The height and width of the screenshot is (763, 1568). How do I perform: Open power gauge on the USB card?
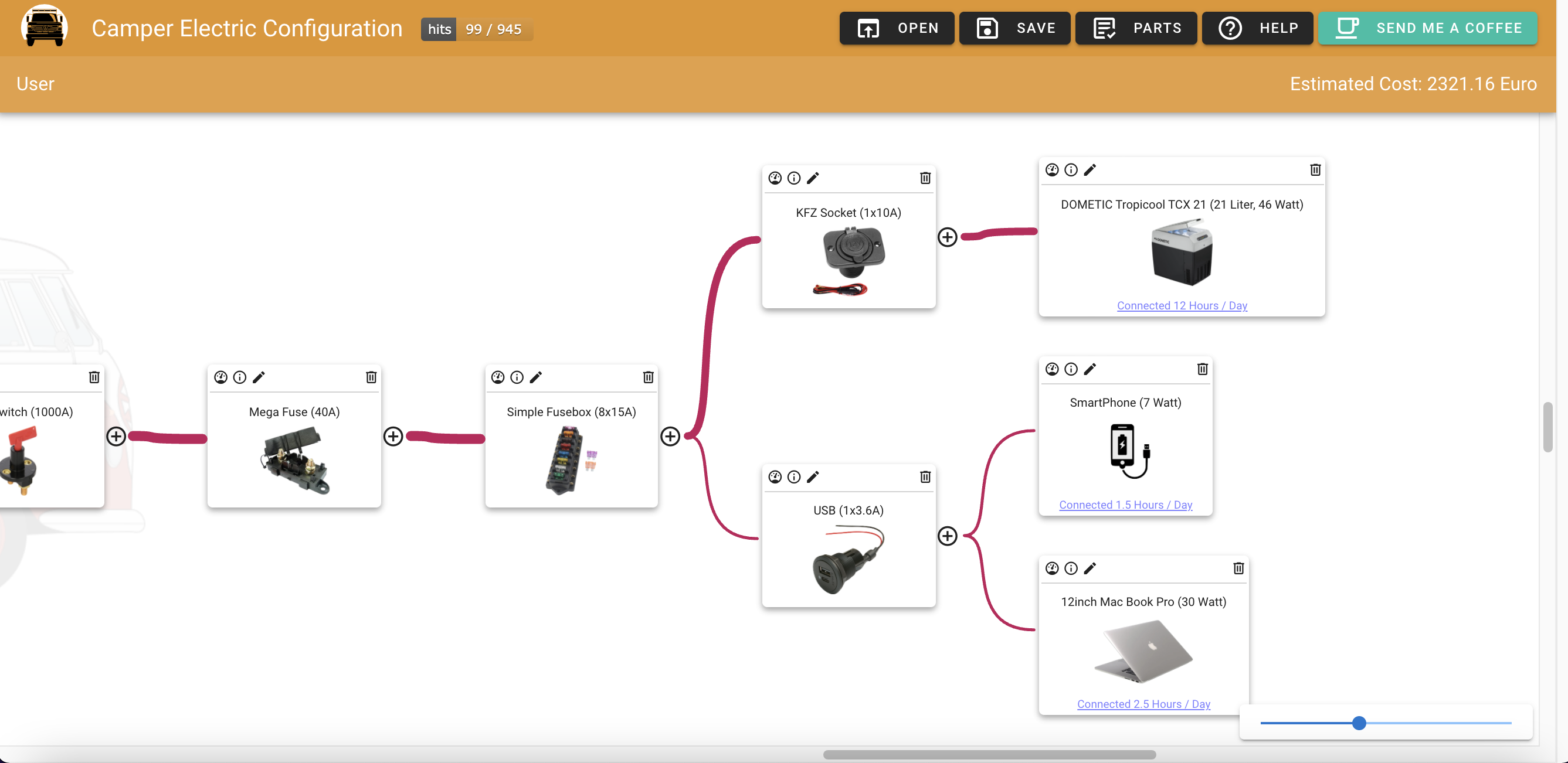[774, 476]
